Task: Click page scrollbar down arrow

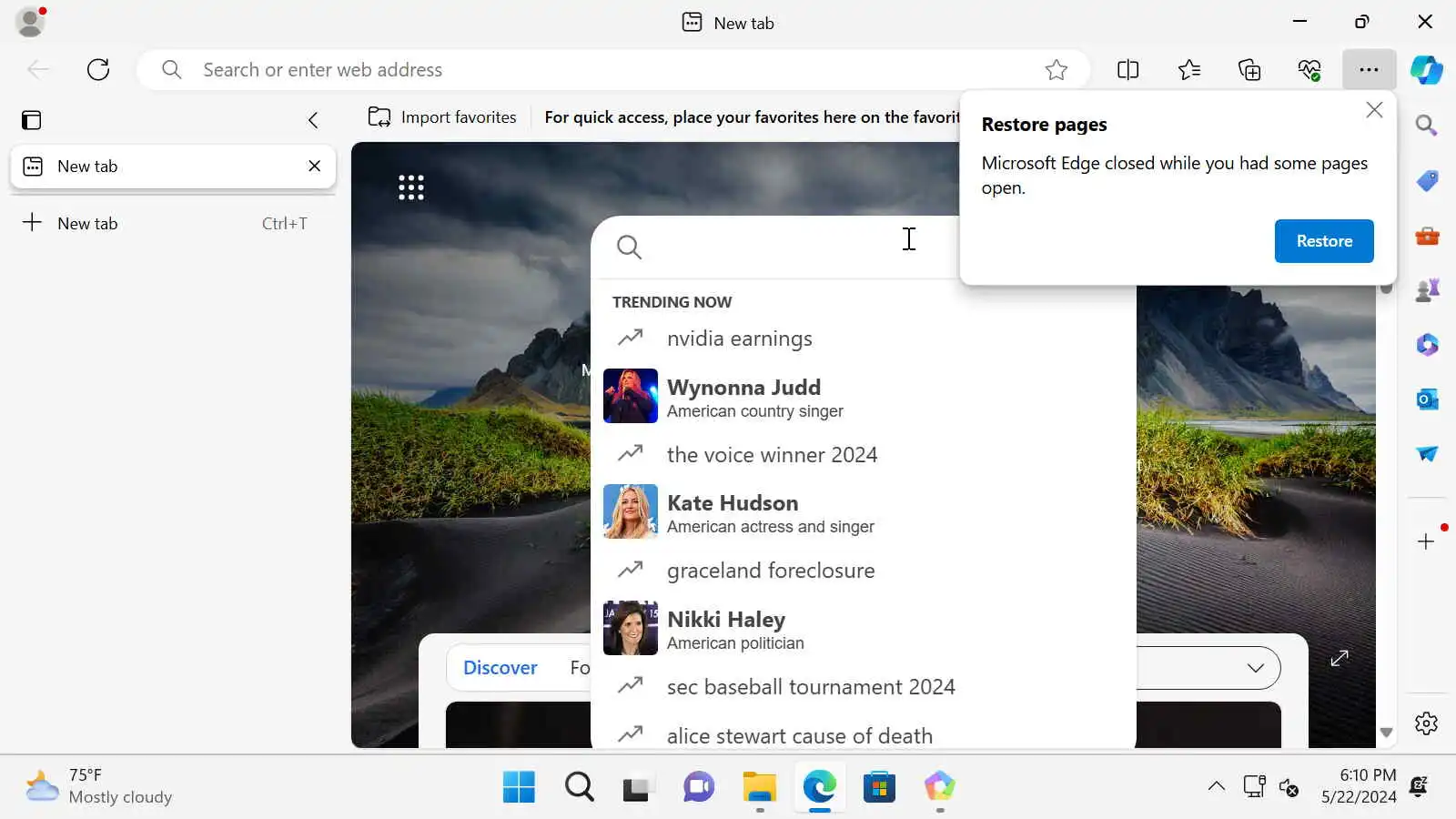Action: [1386, 733]
